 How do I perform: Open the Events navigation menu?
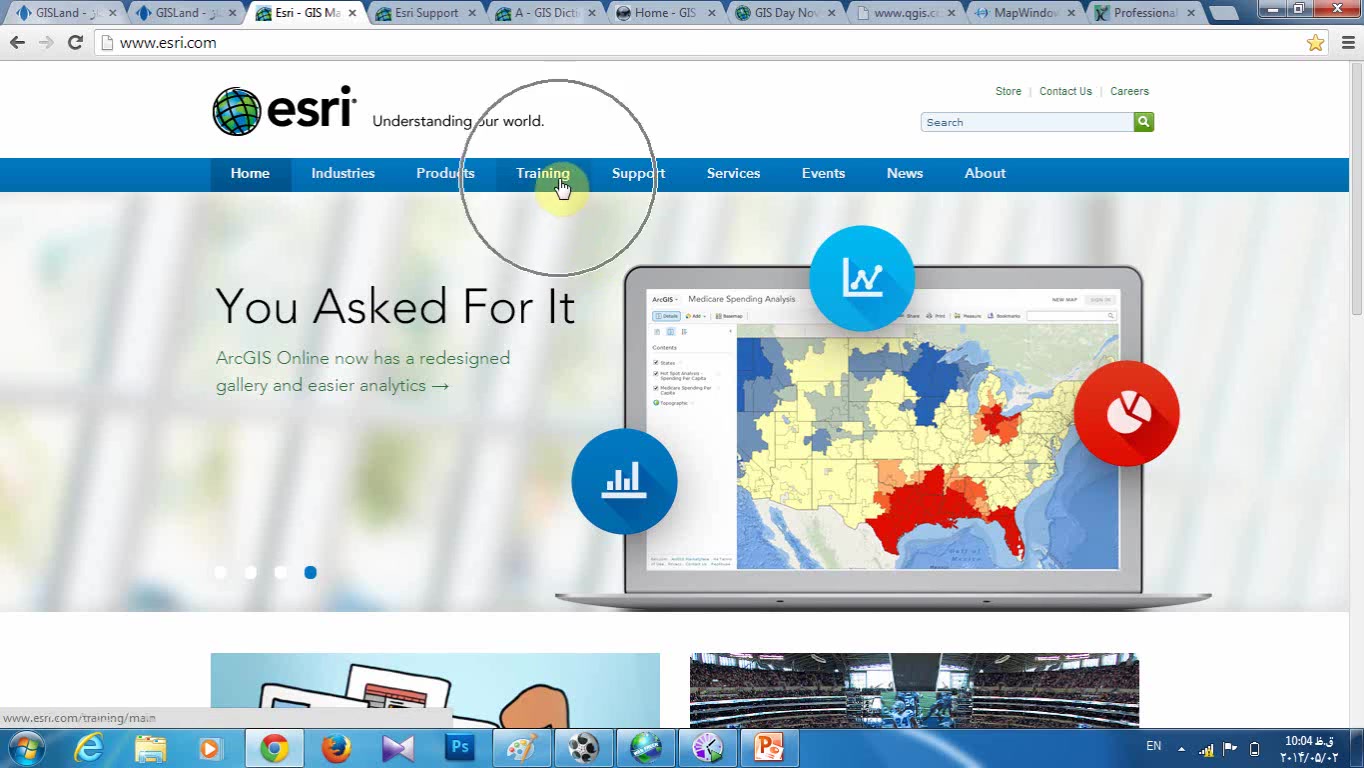pyautogui.click(x=823, y=173)
